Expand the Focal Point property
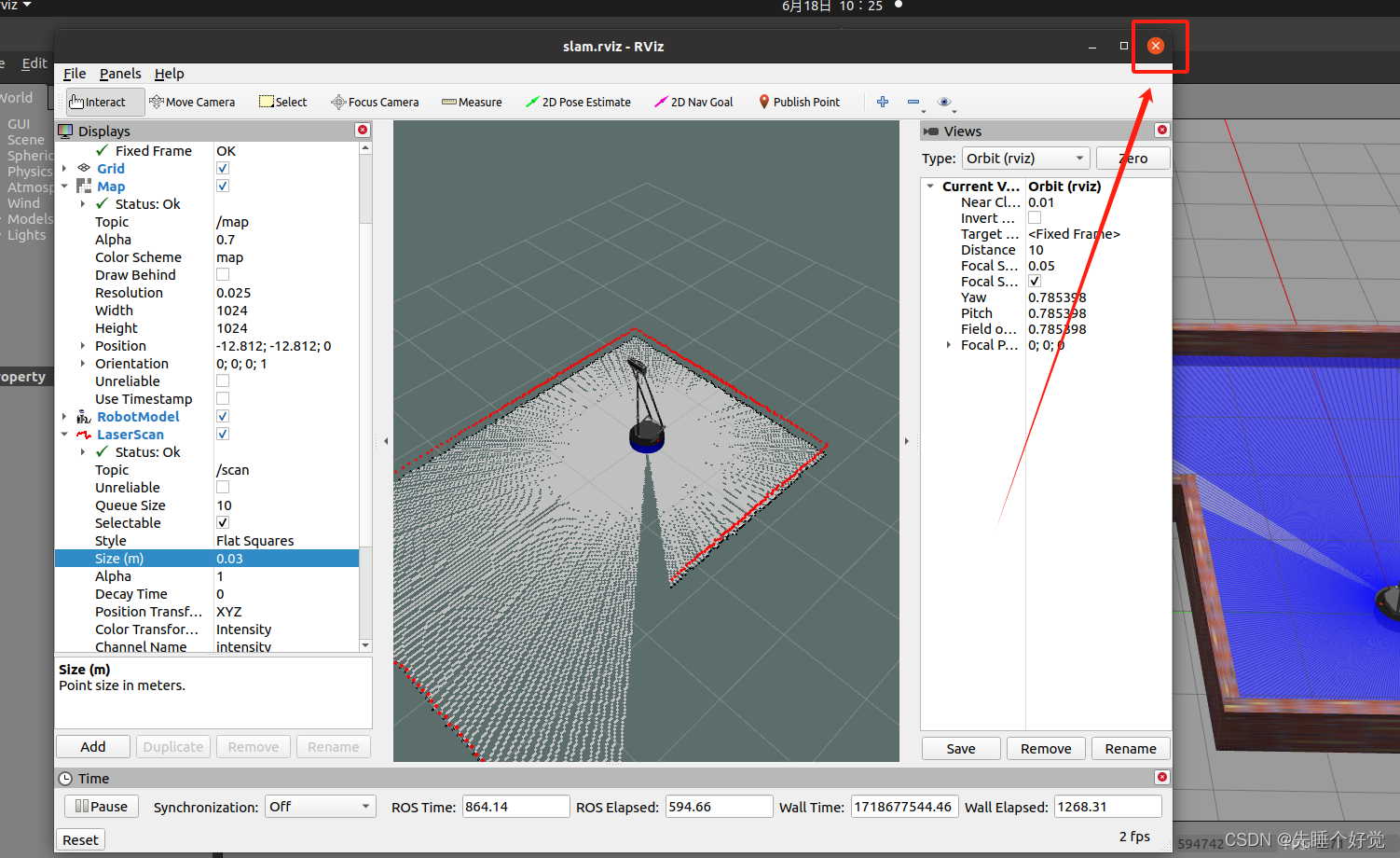 pyautogui.click(x=949, y=345)
